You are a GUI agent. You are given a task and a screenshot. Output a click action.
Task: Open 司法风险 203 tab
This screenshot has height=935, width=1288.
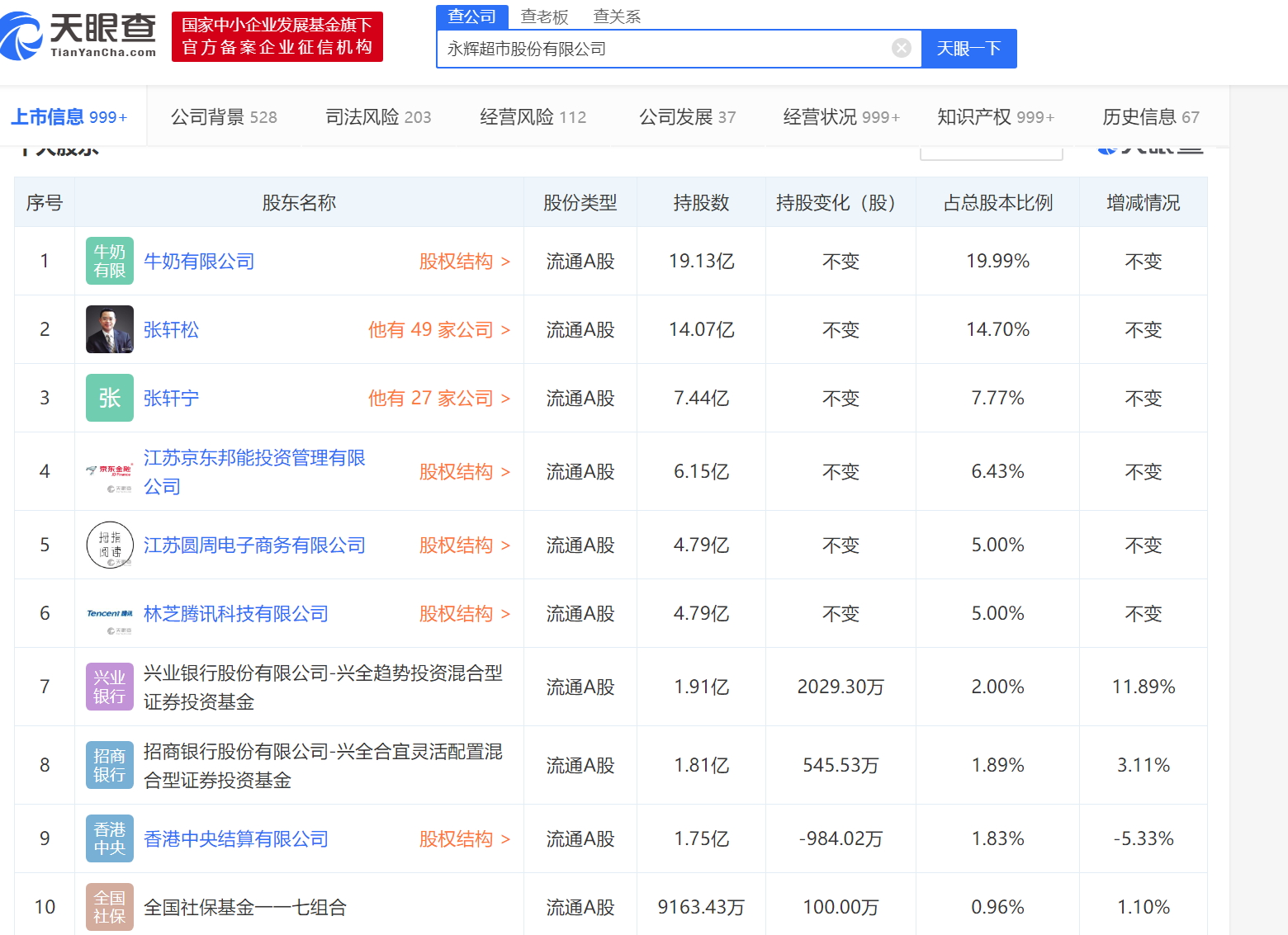(378, 117)
